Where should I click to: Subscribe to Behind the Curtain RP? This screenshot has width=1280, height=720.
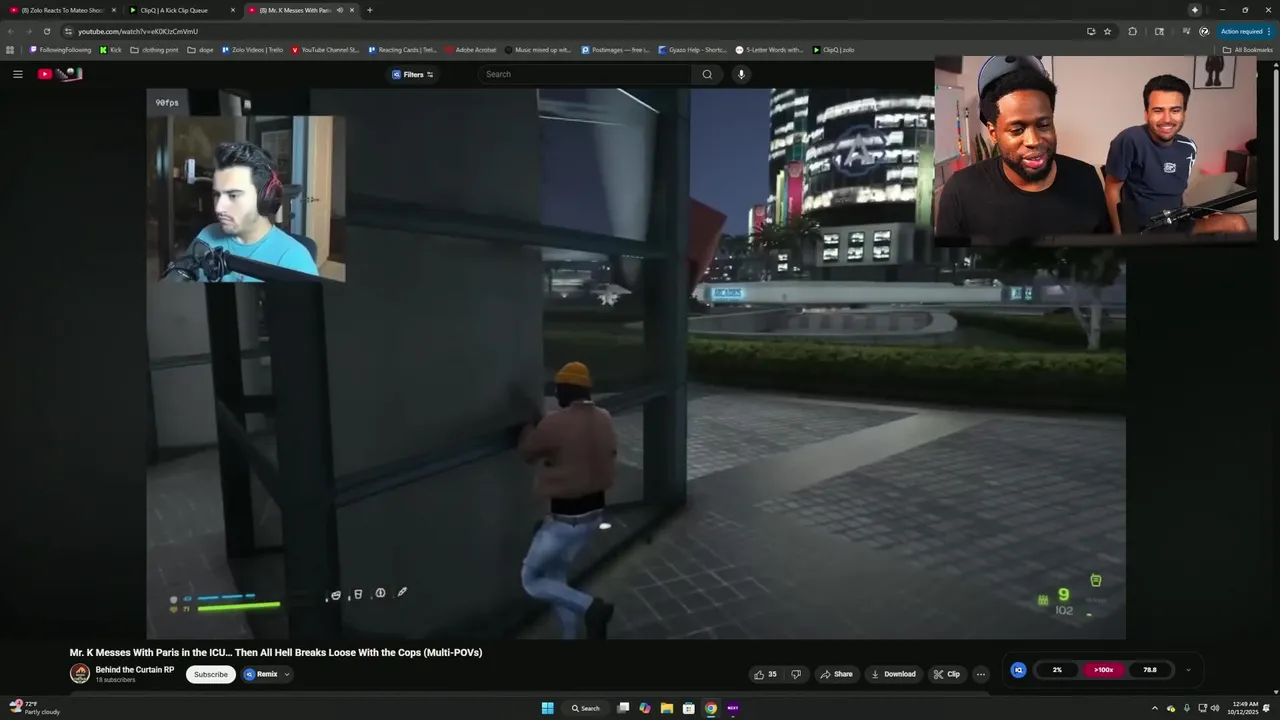tap(211, 674)
